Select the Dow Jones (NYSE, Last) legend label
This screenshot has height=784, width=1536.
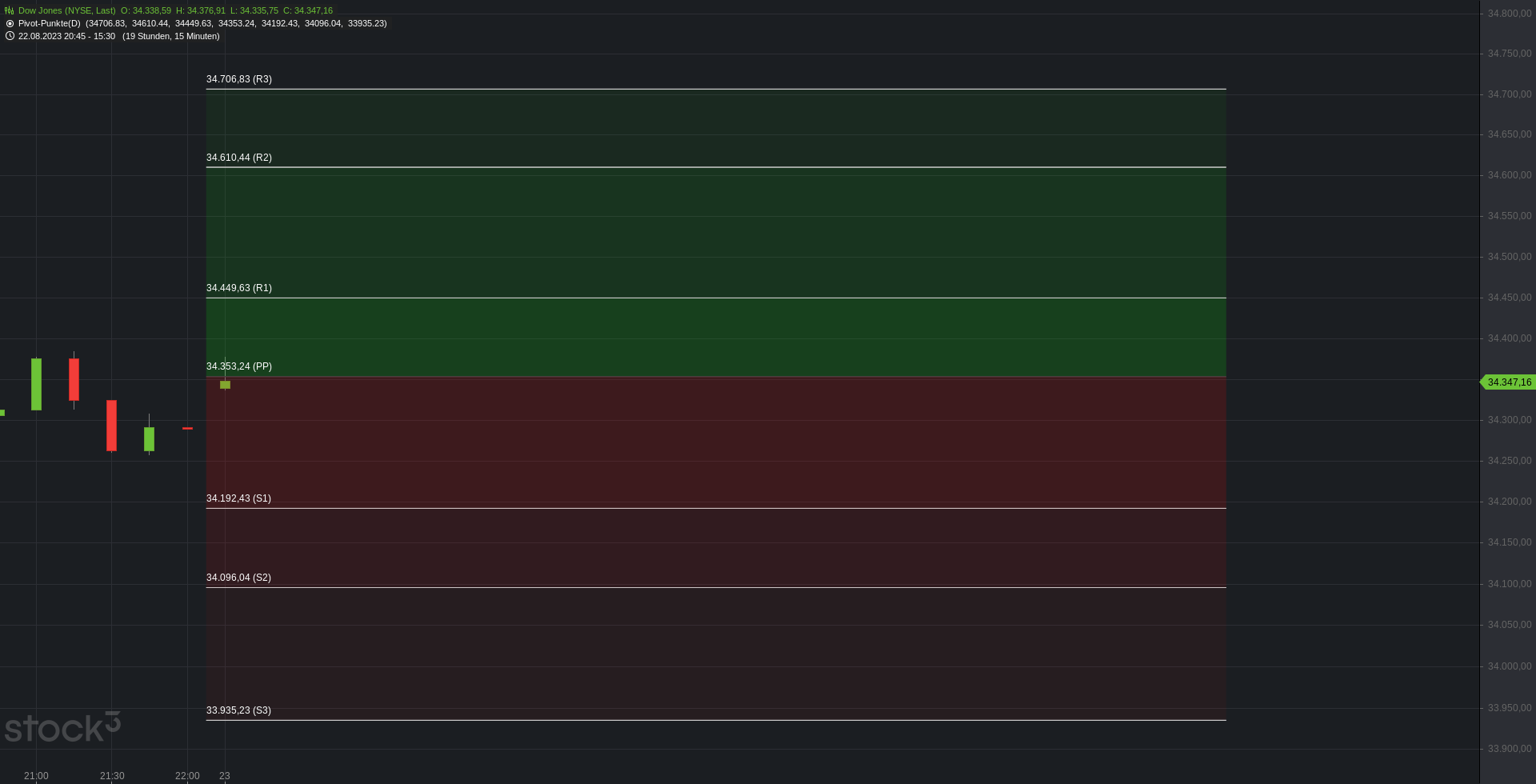(x=67, y=10)
